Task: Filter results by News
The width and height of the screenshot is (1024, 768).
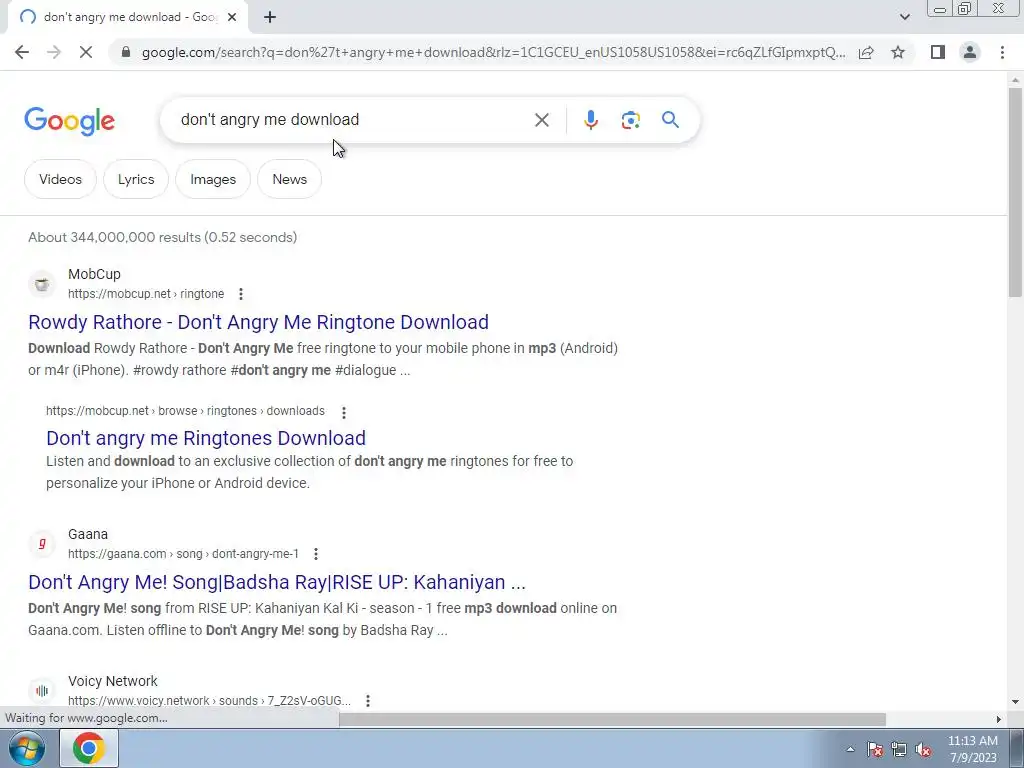Action: [x=289, y=179]
